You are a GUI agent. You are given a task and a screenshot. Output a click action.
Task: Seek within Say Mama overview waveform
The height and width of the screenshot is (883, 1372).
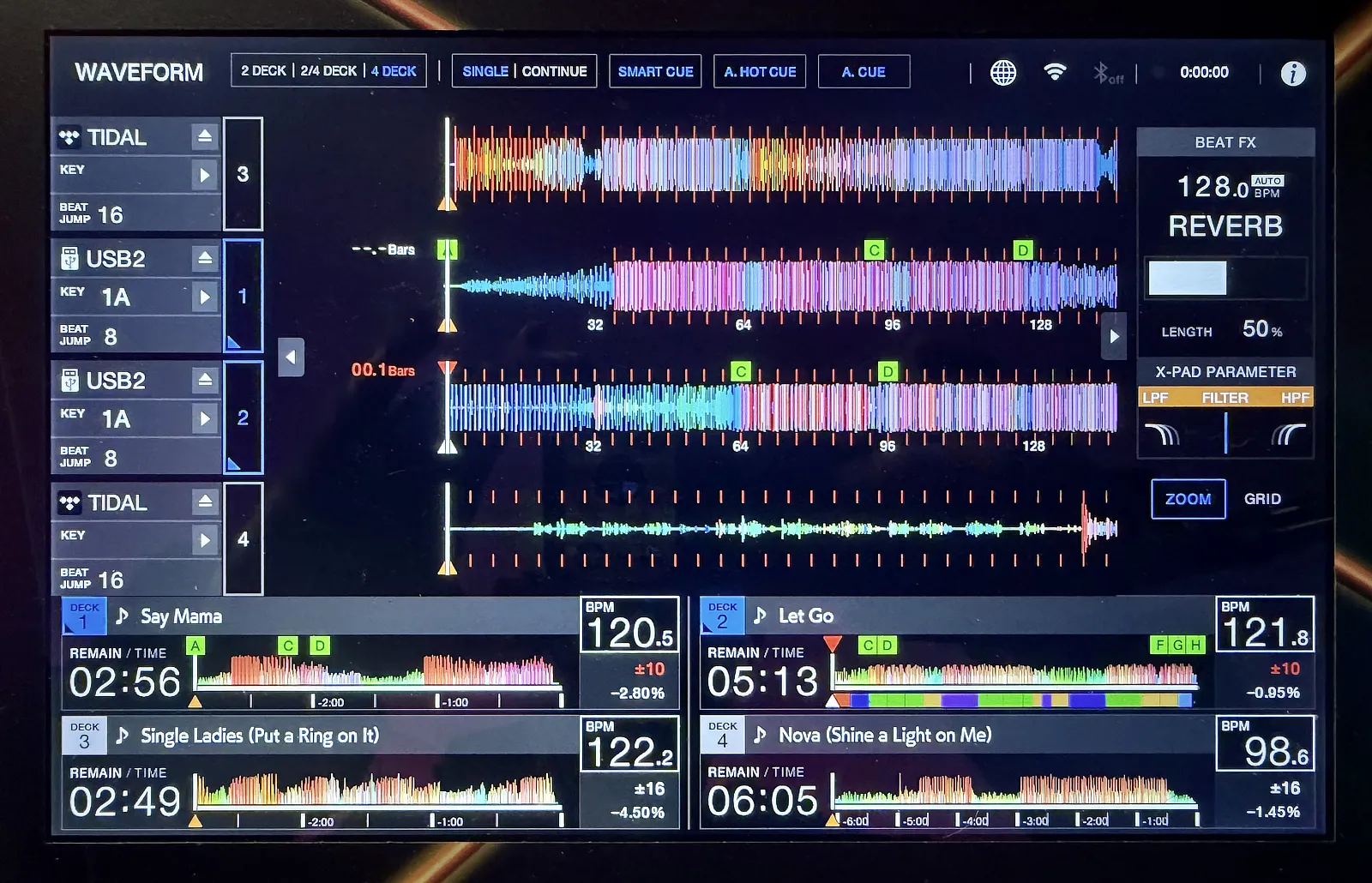pos(378,670)
